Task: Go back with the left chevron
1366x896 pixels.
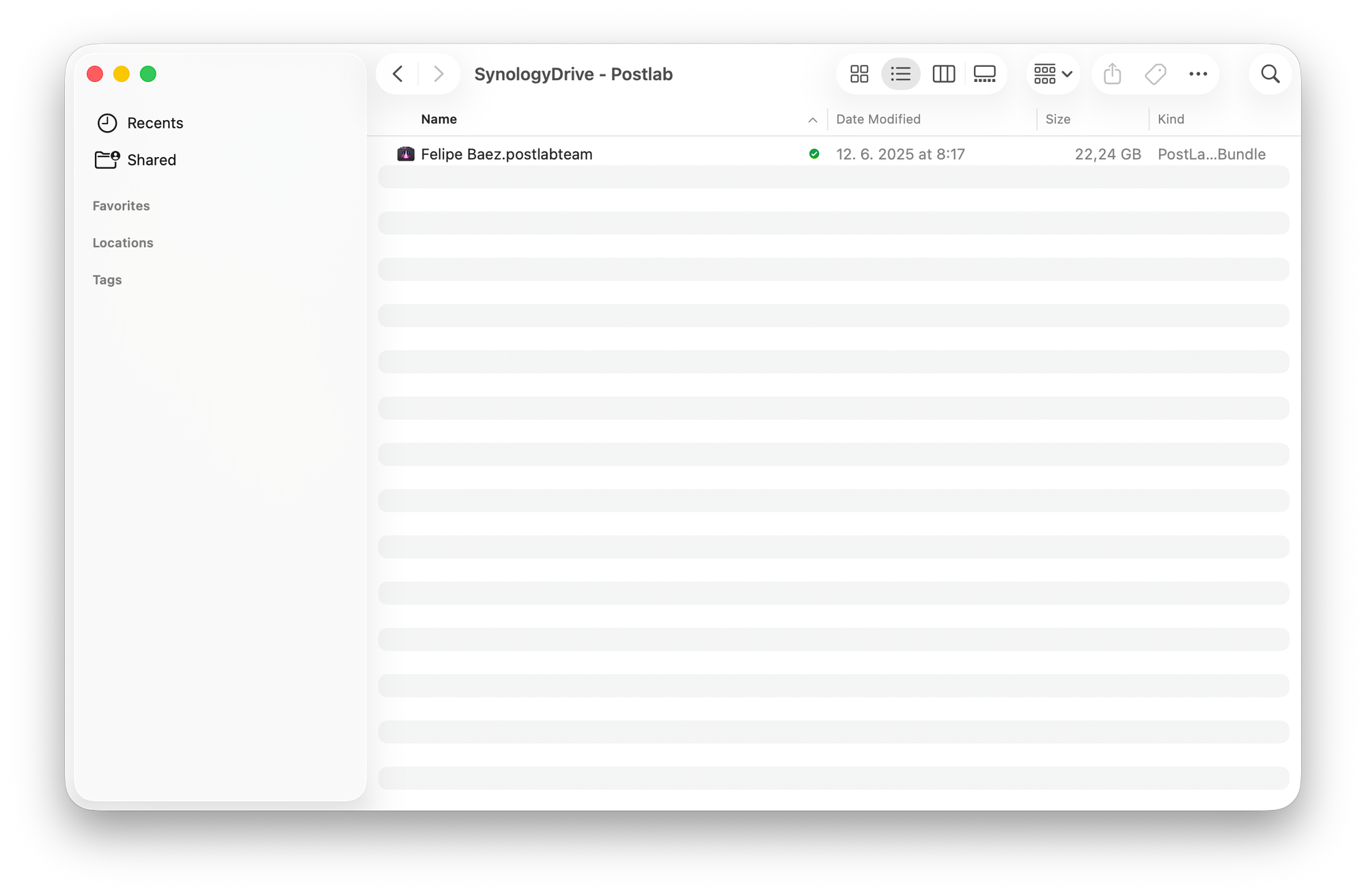Action: (x=398, y=74)
